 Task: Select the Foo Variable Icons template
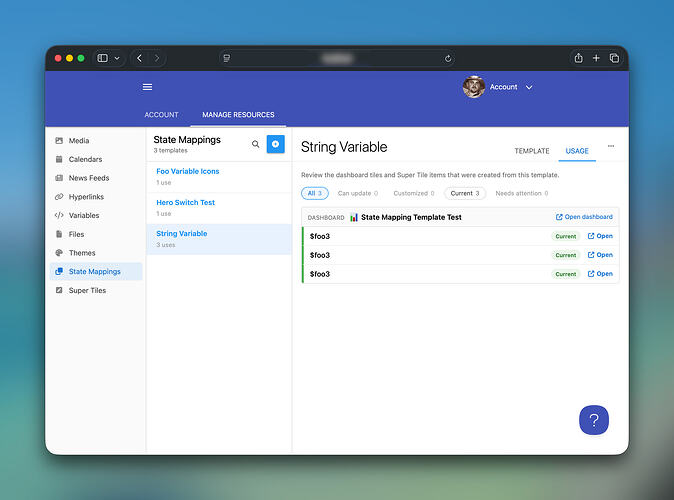tap(219, 177)
